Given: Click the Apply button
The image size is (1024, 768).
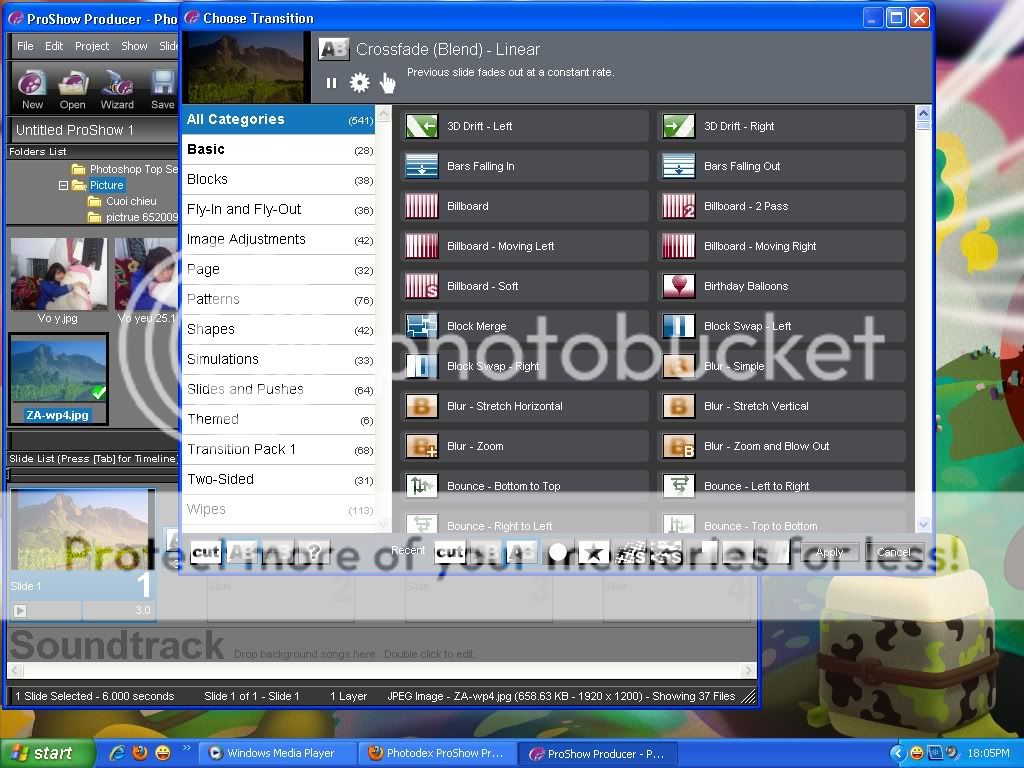Looking at the screenshot, I should (x=830, y=552).
